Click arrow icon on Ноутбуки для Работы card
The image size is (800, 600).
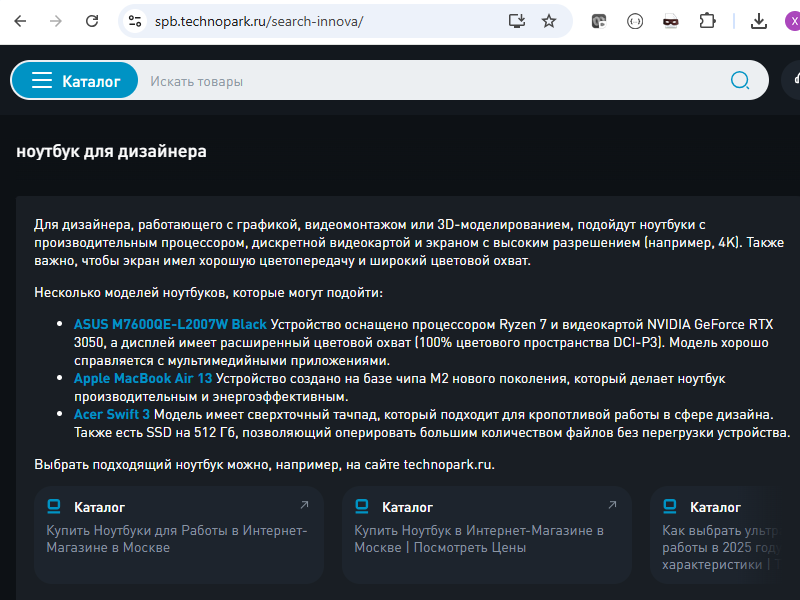coord(305,505)
